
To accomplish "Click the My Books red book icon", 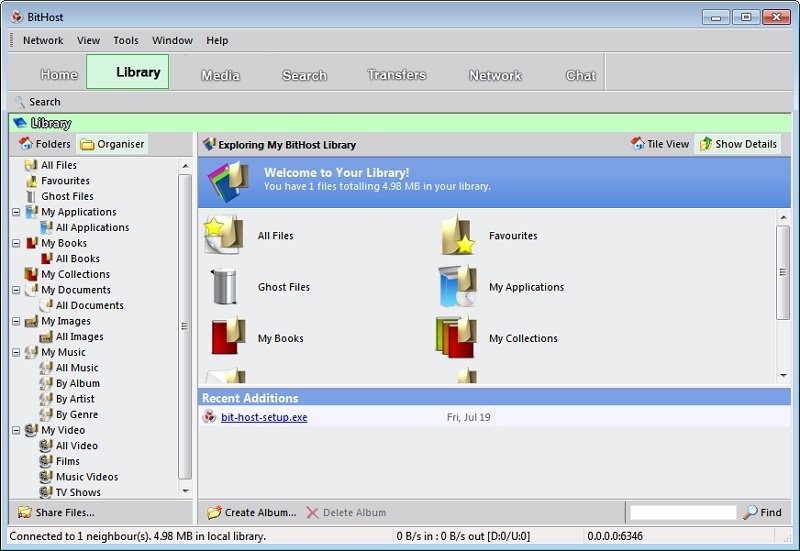I will click(226, 338).
